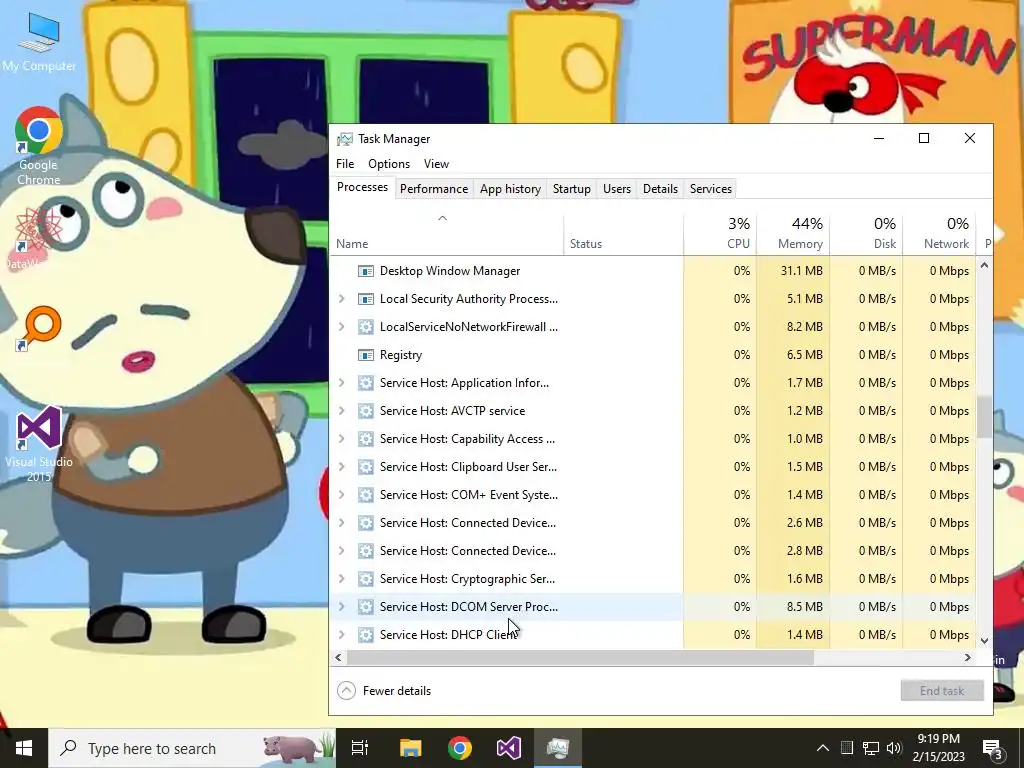Switch to the Startup tab
The image size is (1024, 768).
(x=571, y=189)
